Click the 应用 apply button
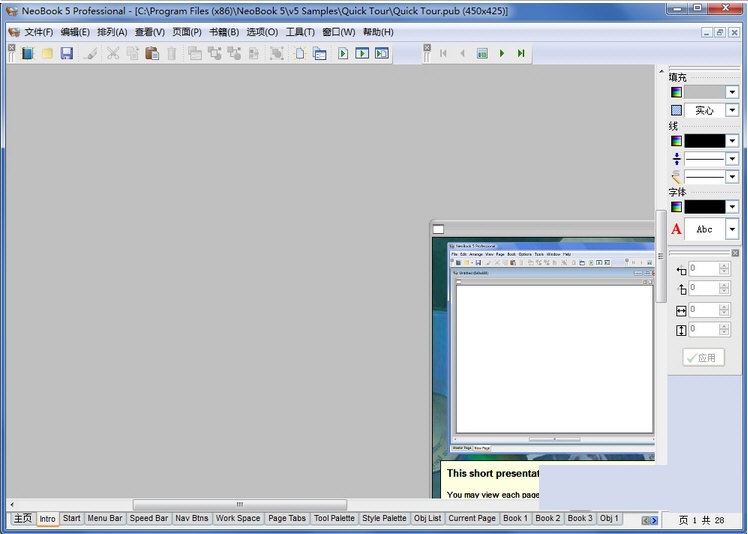Screen dimensions: 748x534 pos(704,357)
